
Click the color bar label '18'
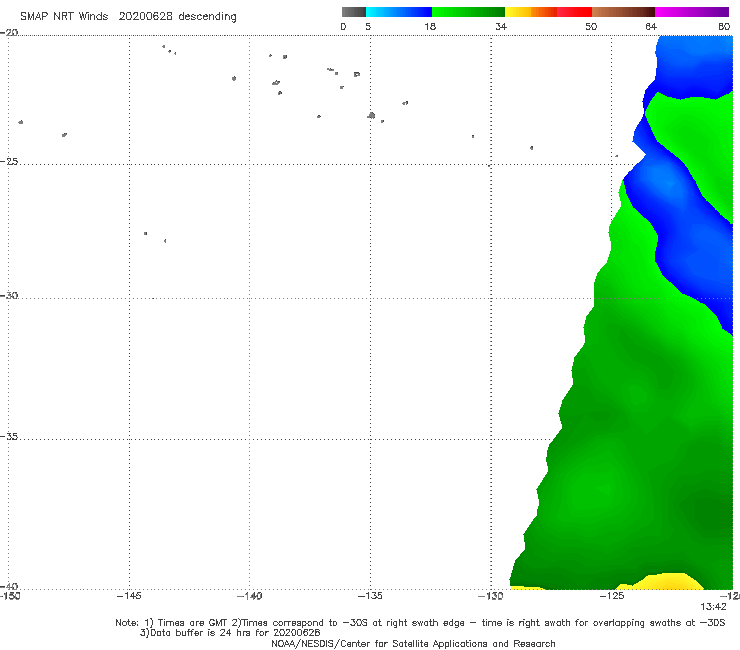(430, 26)
